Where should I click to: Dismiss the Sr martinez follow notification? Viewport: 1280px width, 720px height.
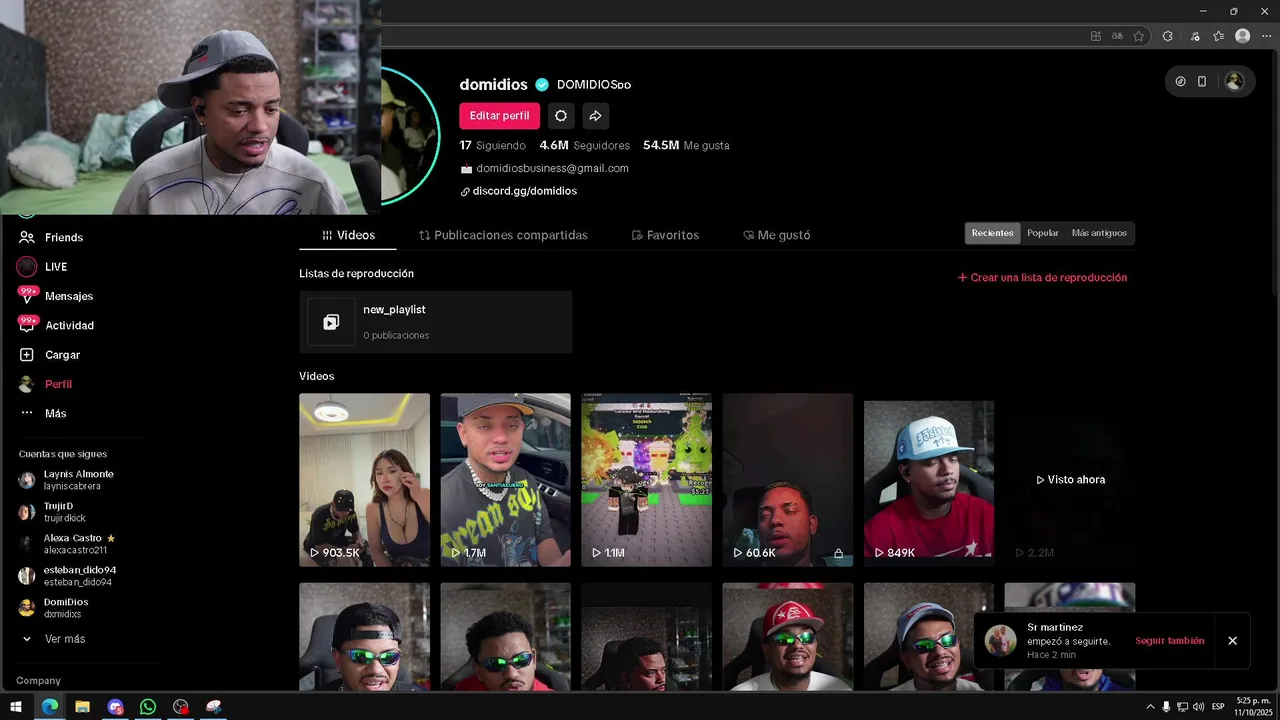[x=1232, y=641]
